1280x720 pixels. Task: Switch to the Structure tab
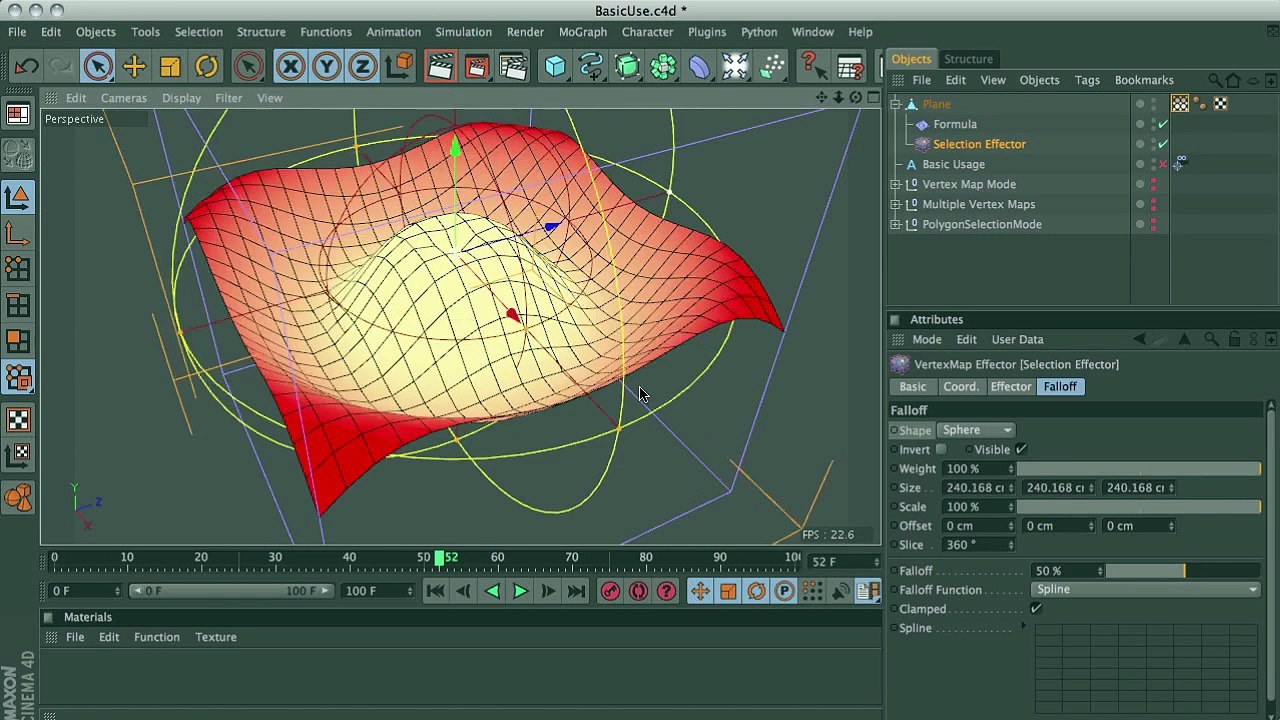(968, 59)
